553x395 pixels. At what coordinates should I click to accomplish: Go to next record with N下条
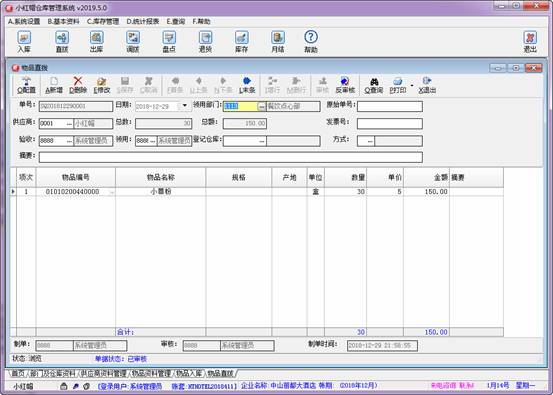pyautogui.click(x=223, y=85)
